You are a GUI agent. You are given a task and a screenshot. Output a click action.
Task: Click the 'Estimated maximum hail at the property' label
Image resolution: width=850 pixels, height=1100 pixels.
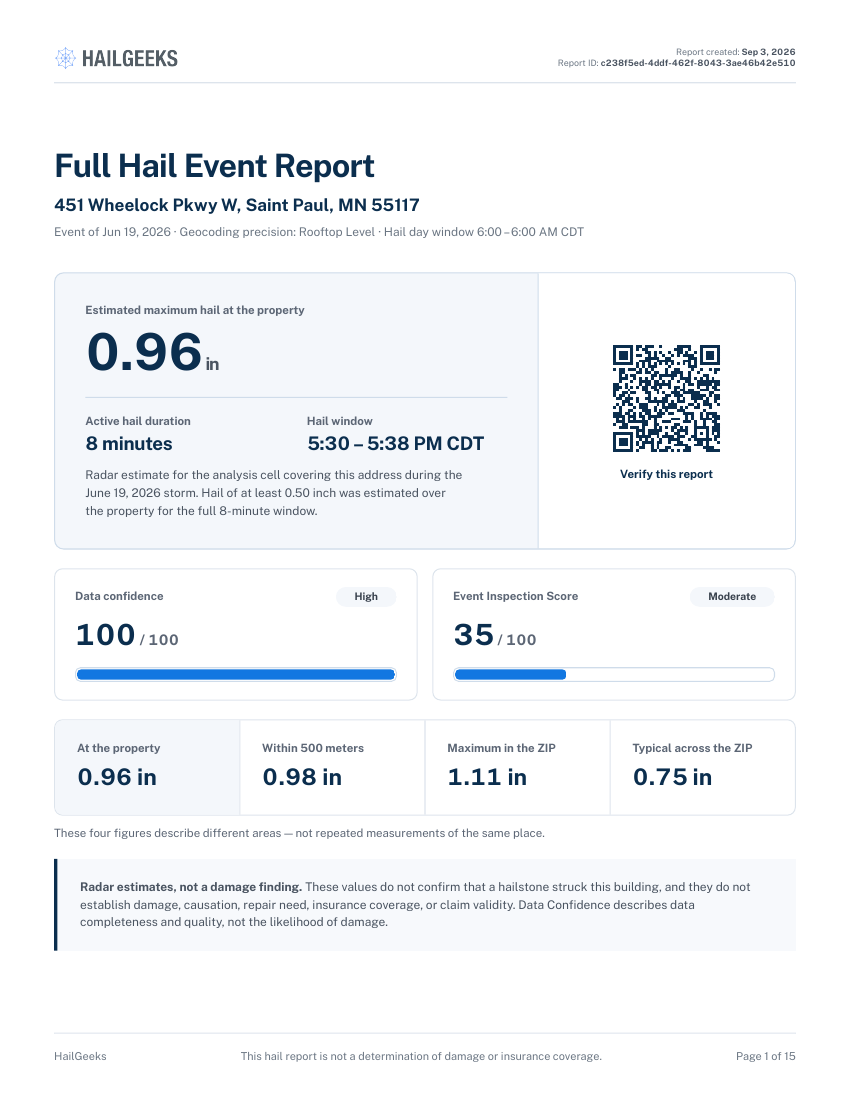[x=195, y=310]
